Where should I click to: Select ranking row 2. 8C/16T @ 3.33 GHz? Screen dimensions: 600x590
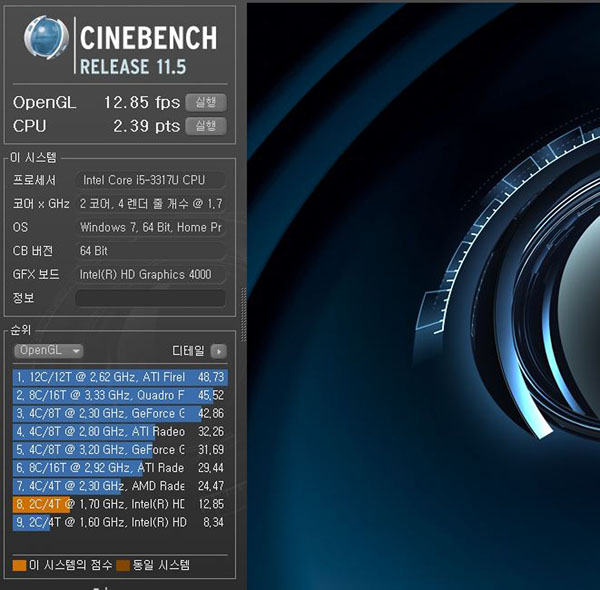point(120,395)
